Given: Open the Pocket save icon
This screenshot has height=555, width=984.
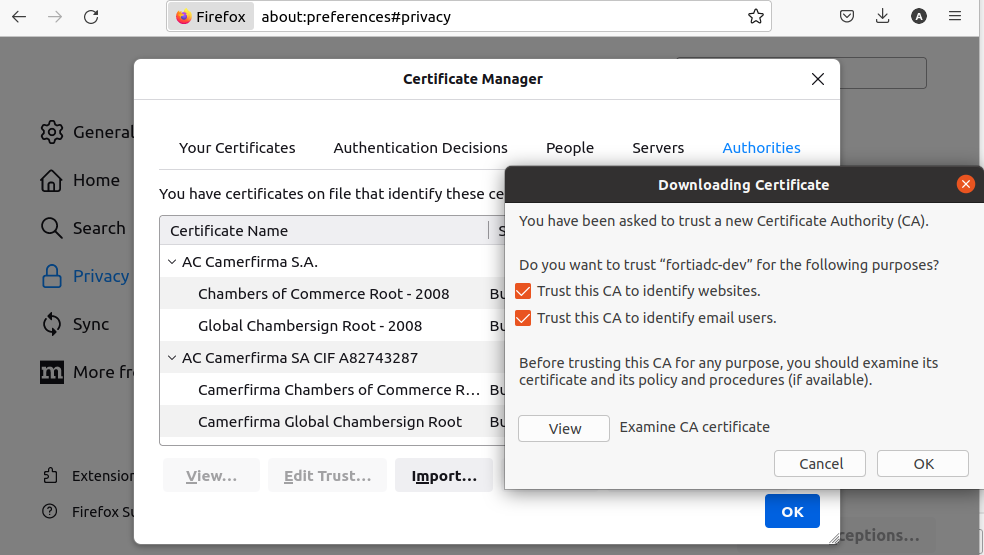Looking at the screenshot, I should (846, 17).
